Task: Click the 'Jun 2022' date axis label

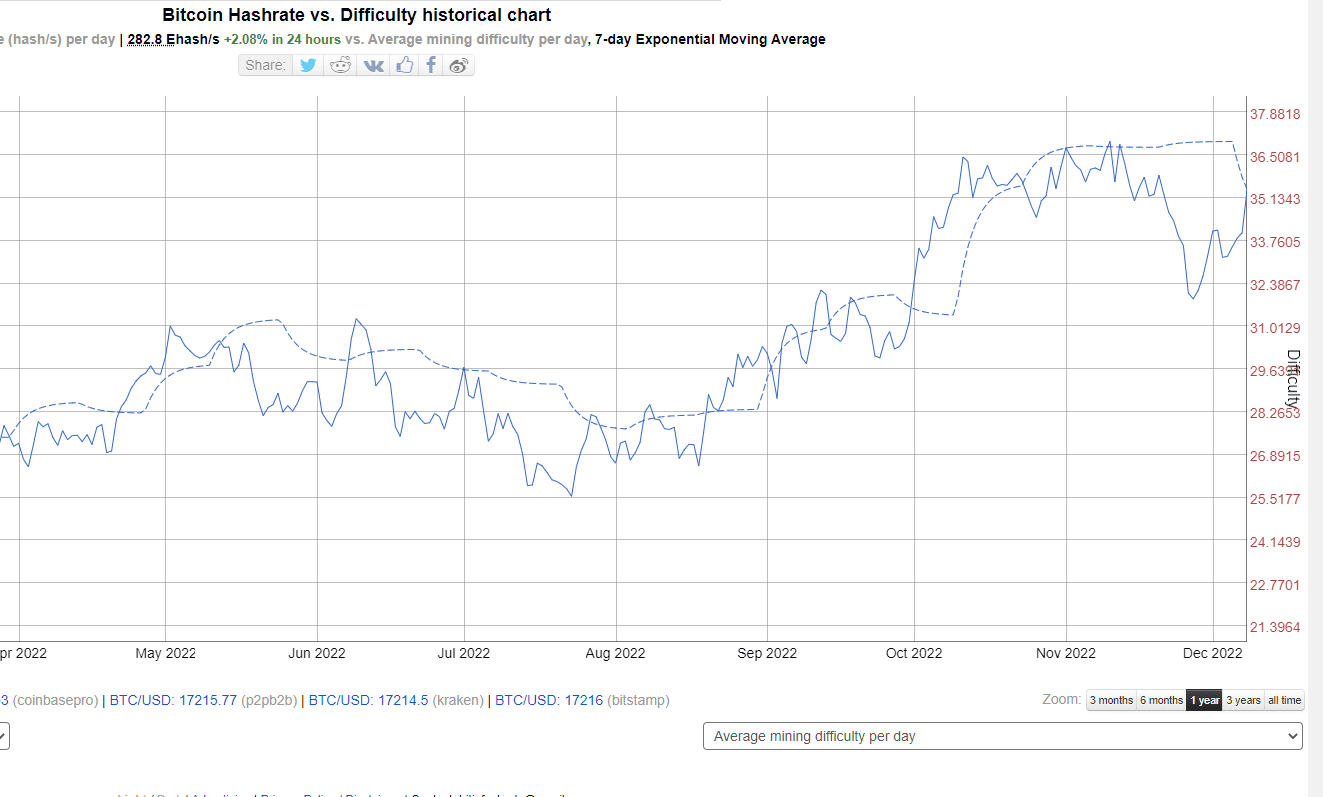Action: [317, 653]
